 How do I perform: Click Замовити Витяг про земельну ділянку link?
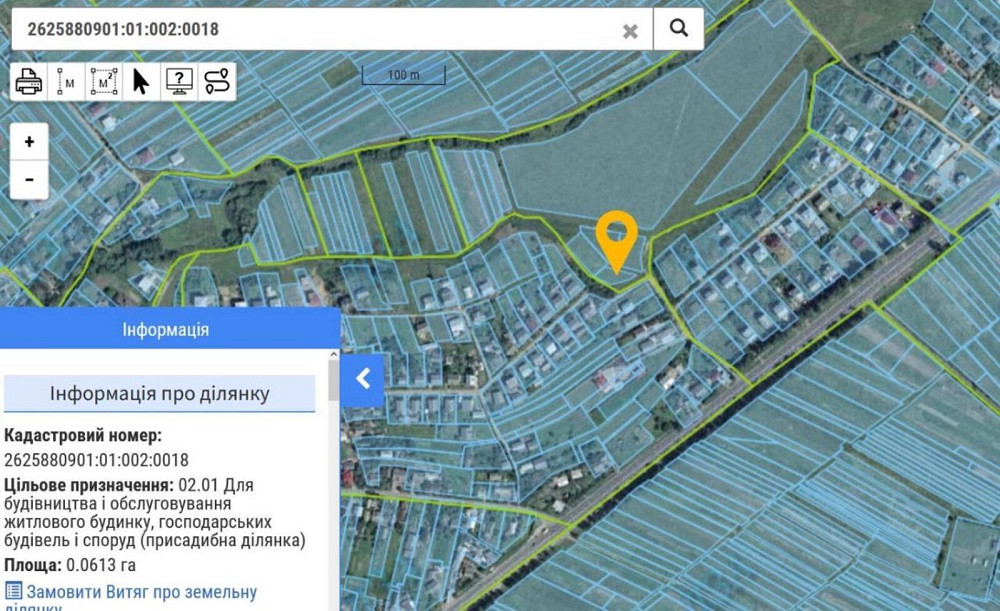click(141, 592)
